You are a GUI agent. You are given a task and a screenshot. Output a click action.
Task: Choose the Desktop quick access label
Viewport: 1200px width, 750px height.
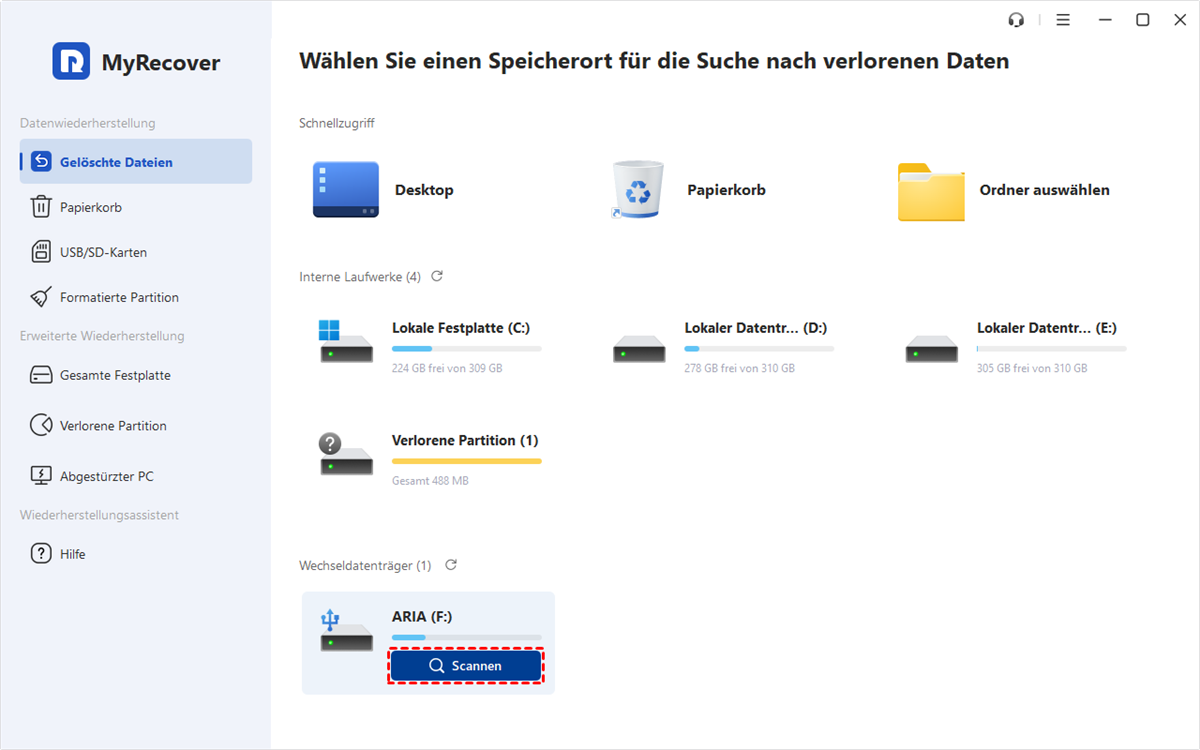[x=424, y=190]
